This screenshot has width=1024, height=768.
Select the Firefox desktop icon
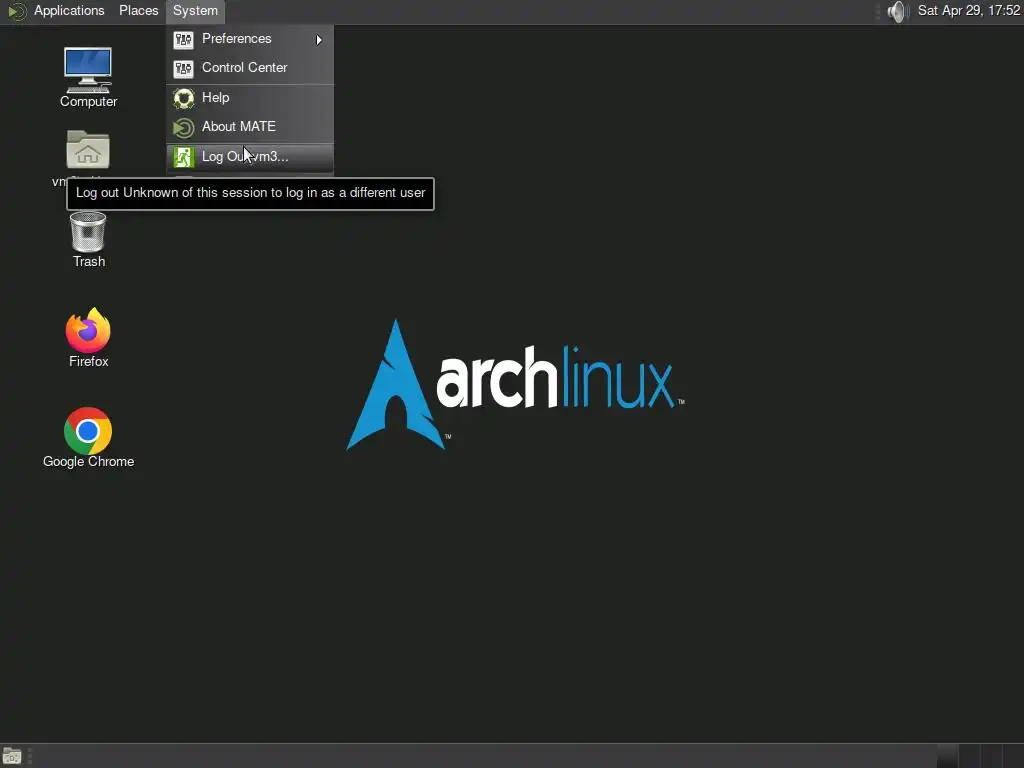pyautogui.click(x=88, y=337)
